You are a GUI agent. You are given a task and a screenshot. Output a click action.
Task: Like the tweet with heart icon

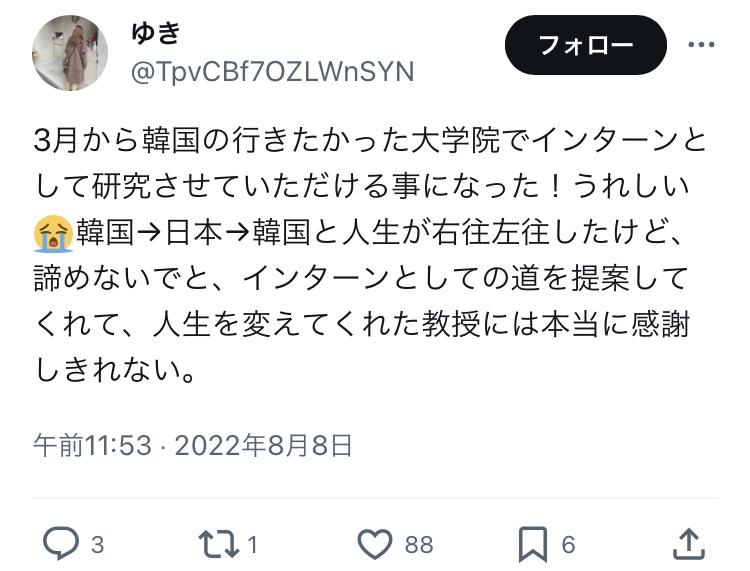[x=375, y=544]
